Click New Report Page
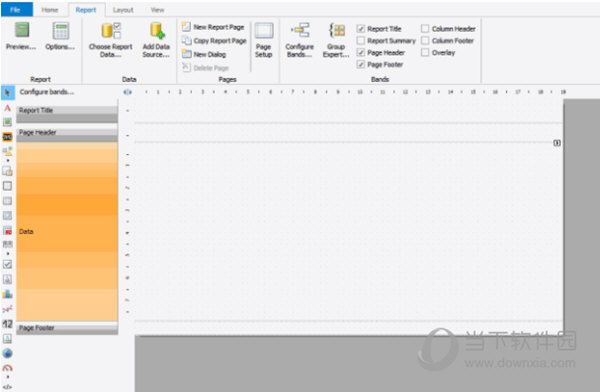600x392 pixels. [x=213, y=27]
